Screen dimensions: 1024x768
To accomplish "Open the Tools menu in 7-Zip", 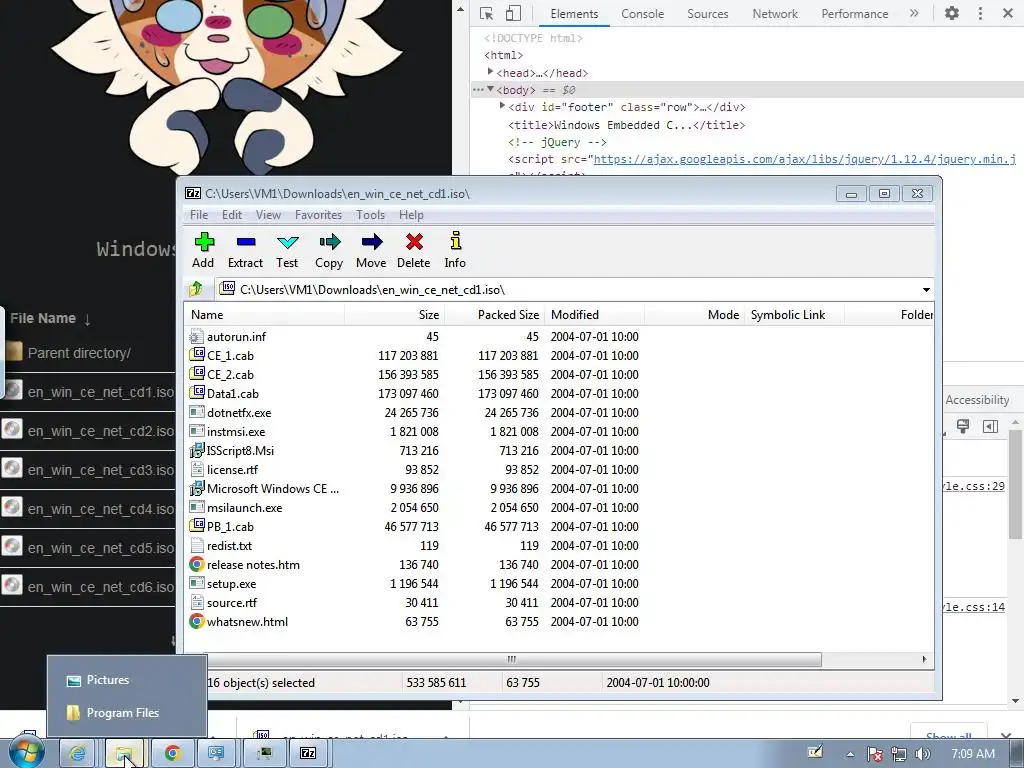I will point(370,215).
